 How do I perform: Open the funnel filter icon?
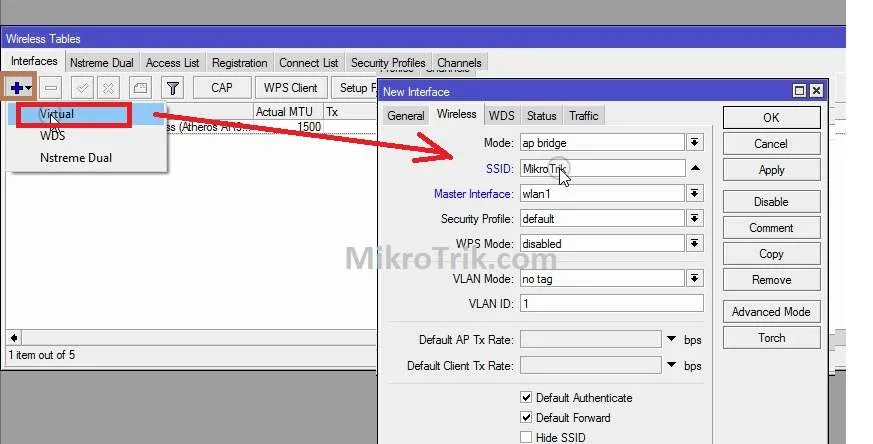point(173,88)
